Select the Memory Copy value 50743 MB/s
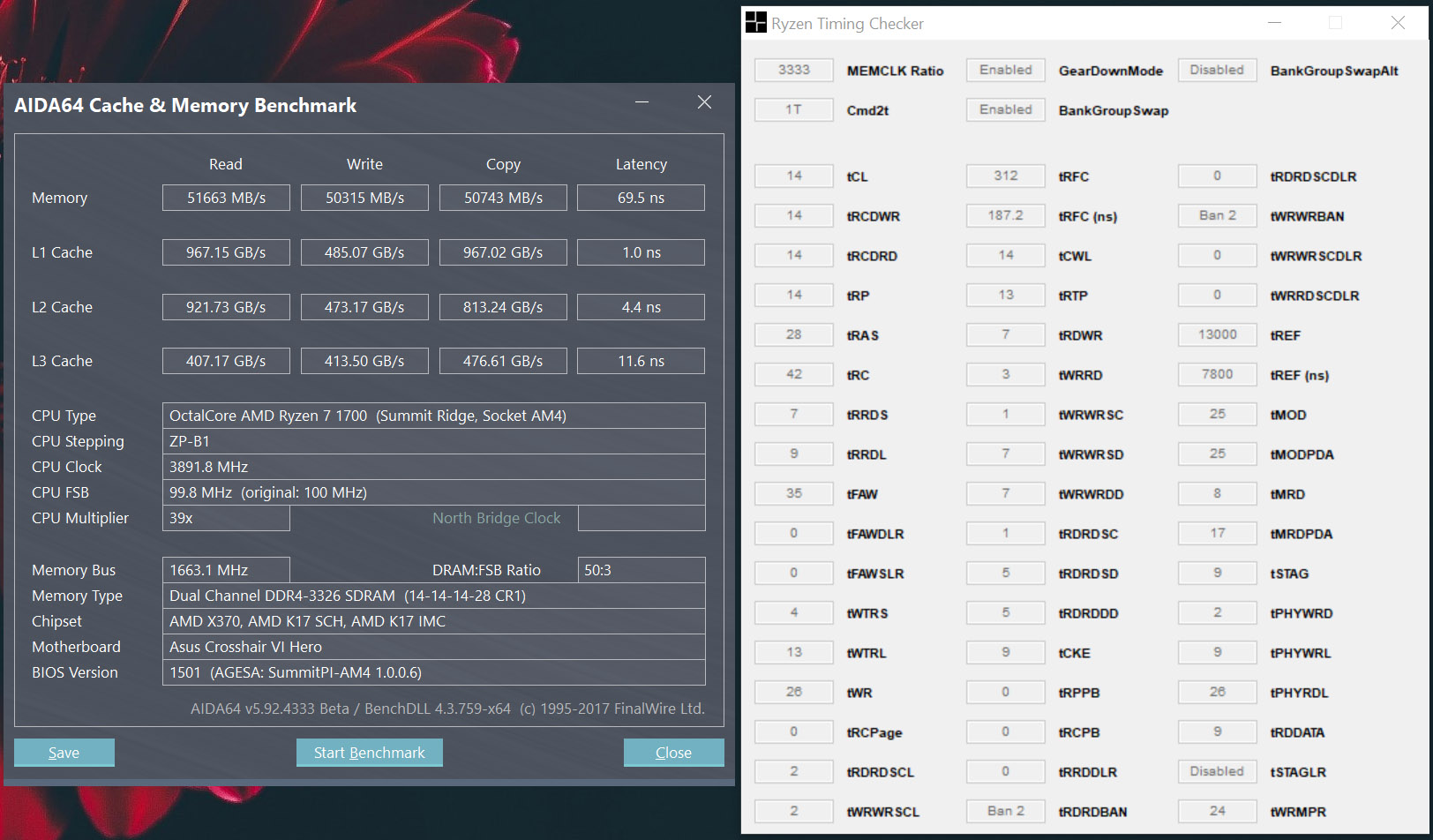 (503, 198)
